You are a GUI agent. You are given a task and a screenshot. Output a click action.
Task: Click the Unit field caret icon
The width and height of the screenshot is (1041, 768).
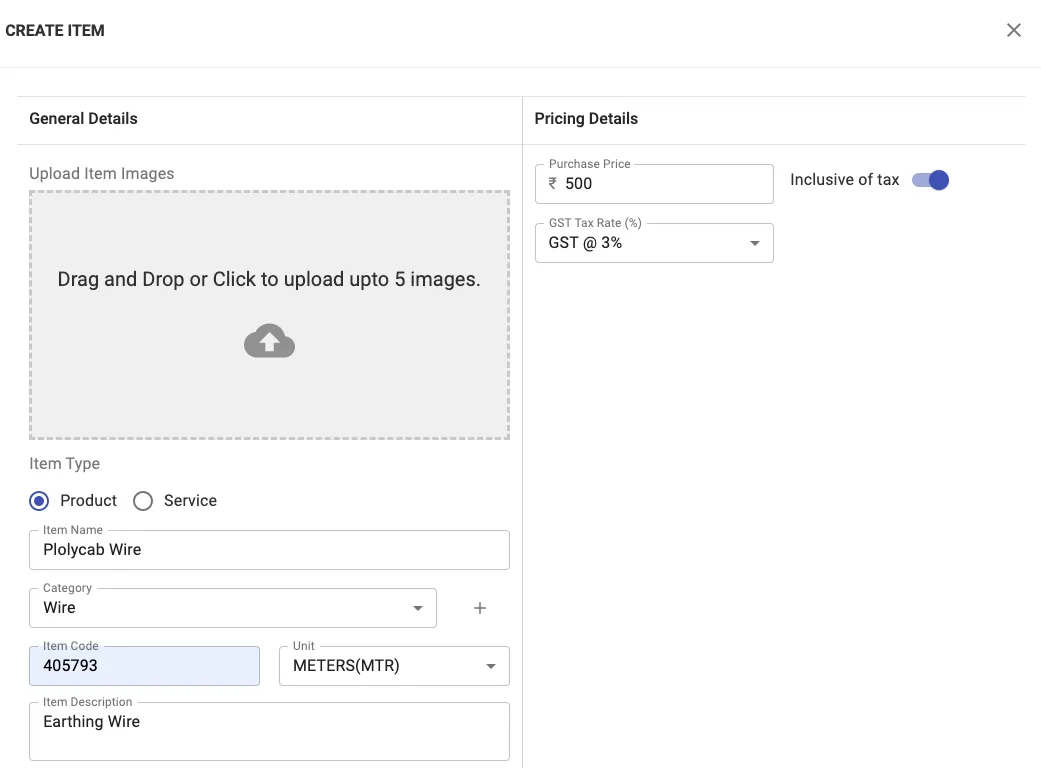(x=491, y=667)
